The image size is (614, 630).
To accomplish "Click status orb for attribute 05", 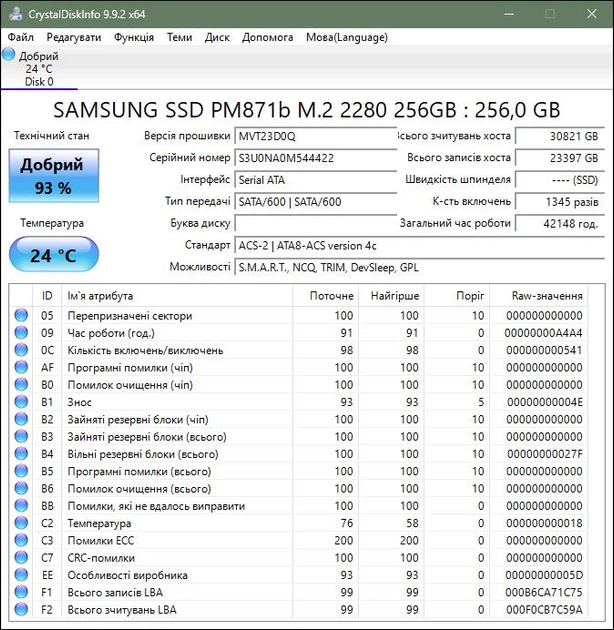I will click(21, 315).
